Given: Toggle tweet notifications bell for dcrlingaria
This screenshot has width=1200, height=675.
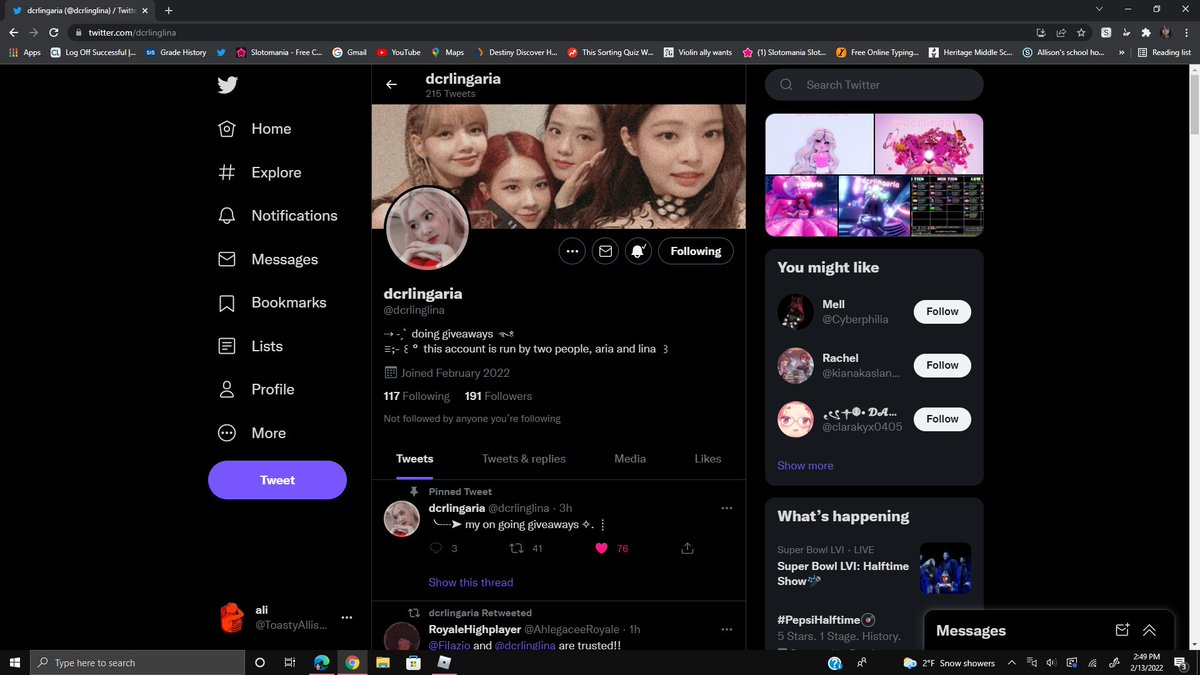Looking at the screenshot, I should coord(638,251).
